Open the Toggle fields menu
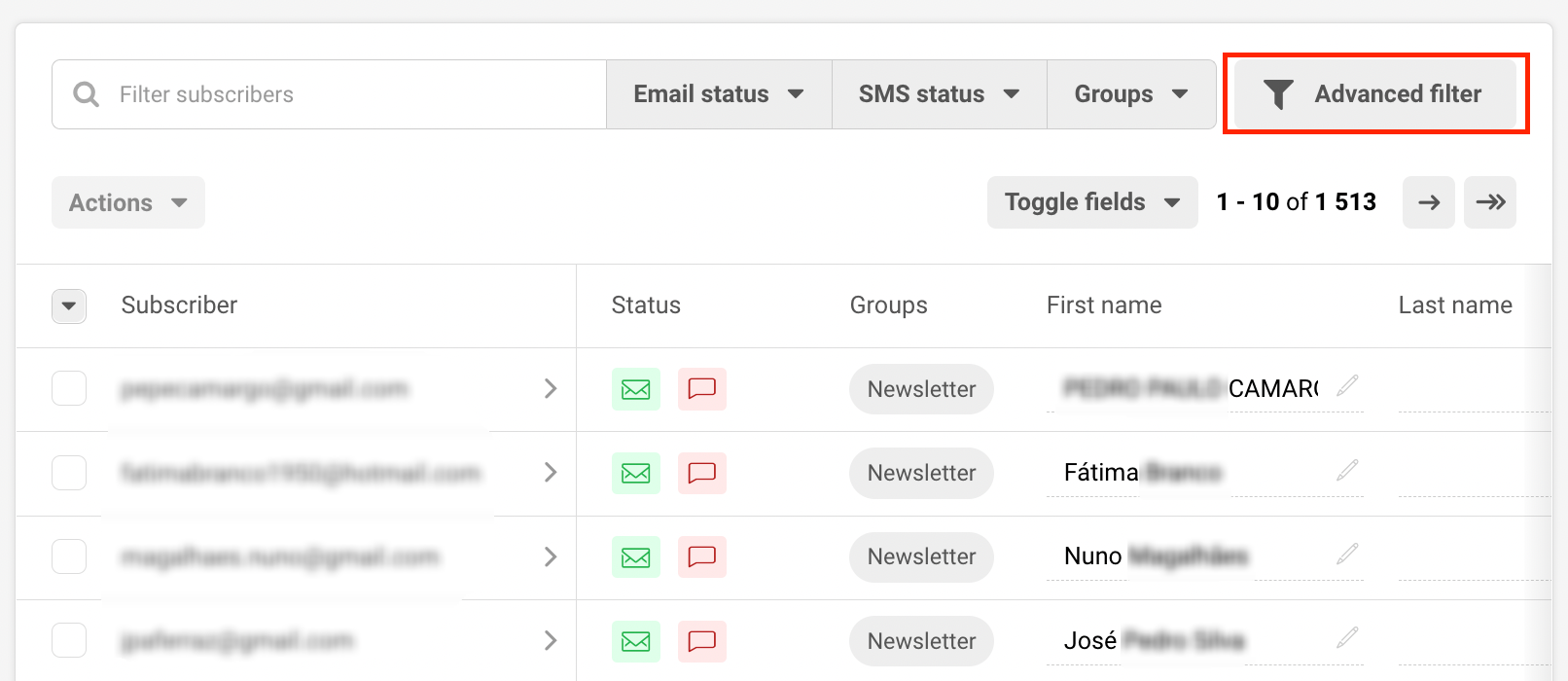Screen dimensions: 1568x681 point(1091,202)
